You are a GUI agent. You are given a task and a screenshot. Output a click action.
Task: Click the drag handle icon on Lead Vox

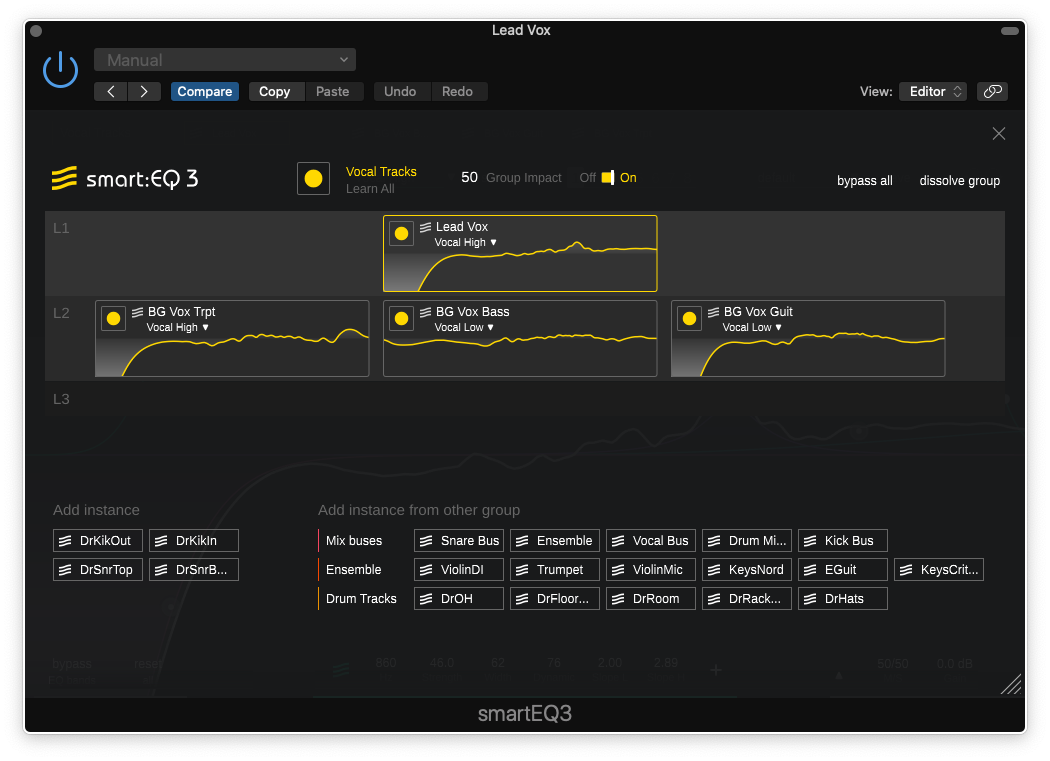pos(425,227)
